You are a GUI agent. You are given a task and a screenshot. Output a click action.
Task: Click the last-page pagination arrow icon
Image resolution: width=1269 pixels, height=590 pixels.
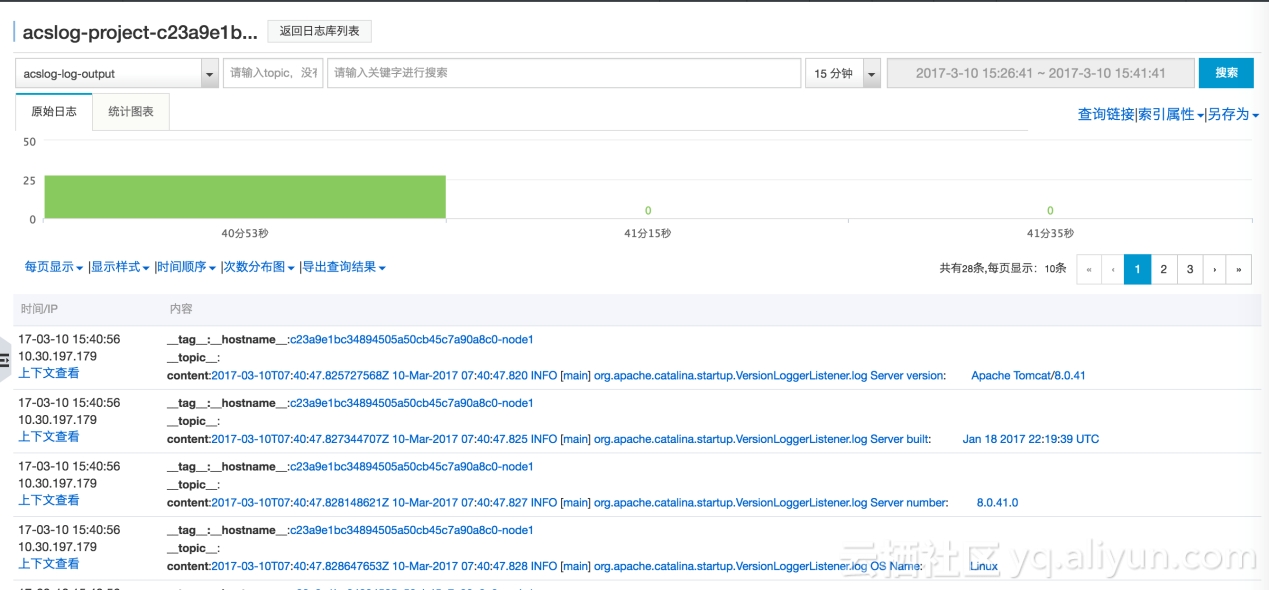tap(1239, 269)
